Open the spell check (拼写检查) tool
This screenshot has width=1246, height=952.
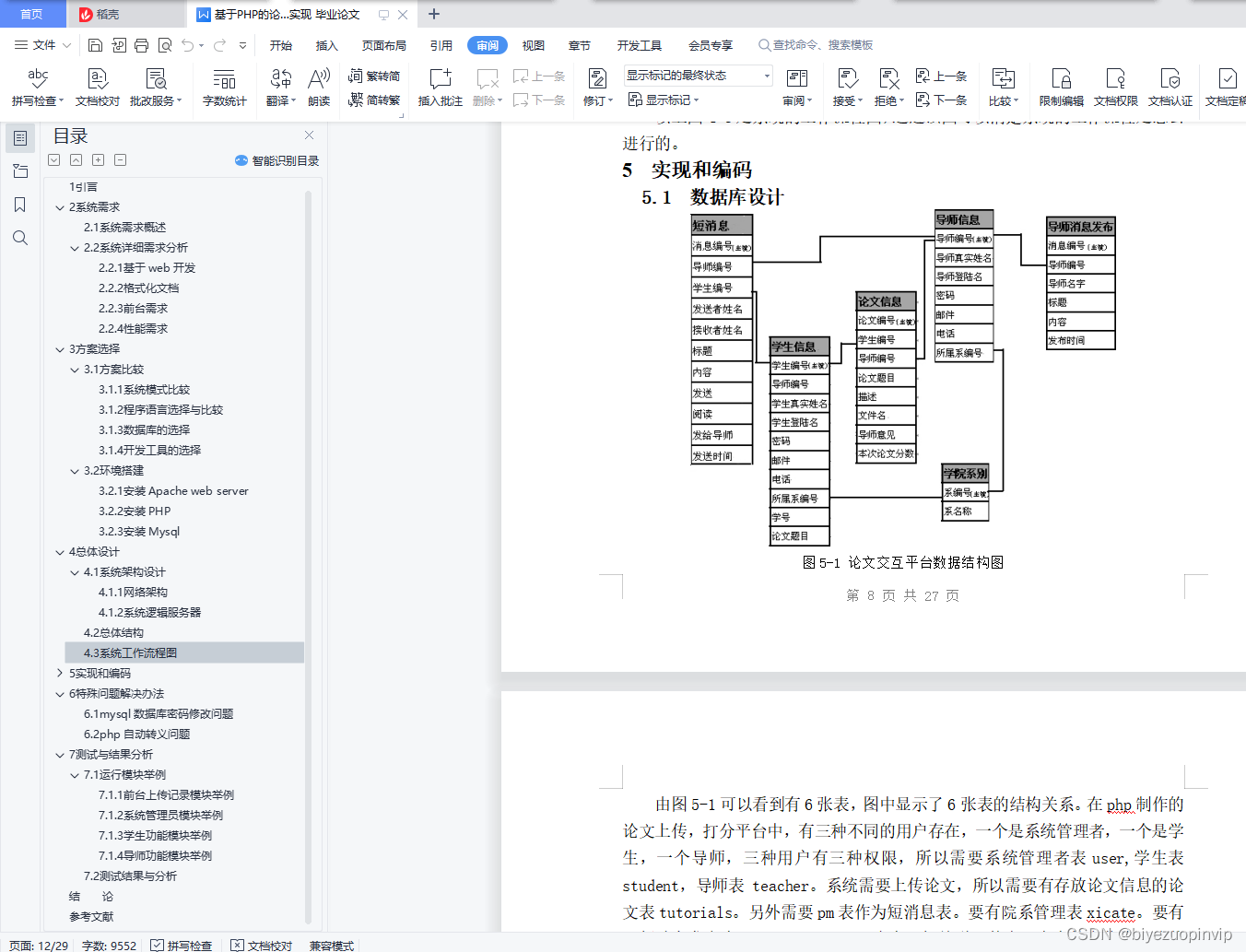[38, 88]
